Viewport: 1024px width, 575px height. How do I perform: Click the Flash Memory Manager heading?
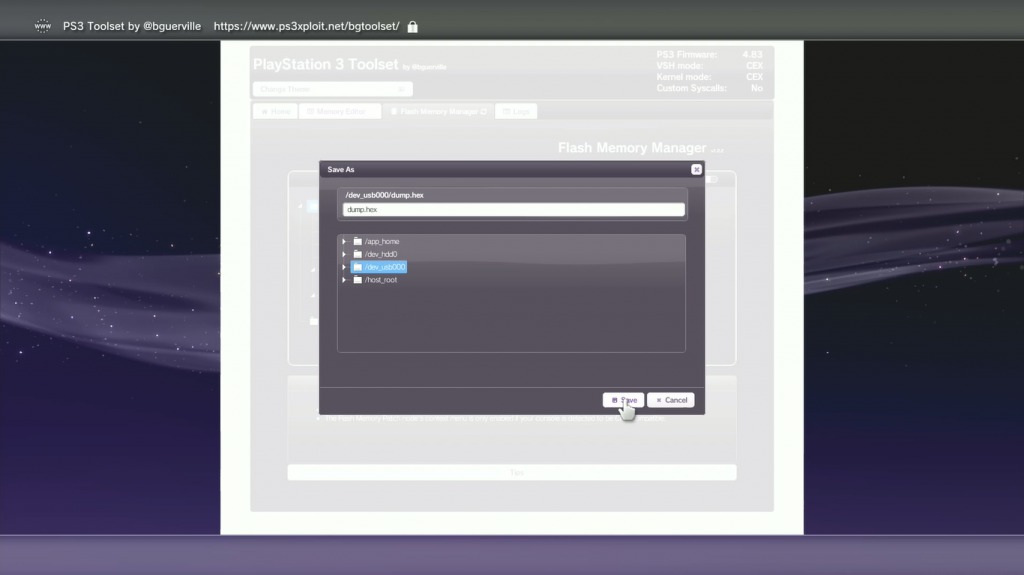point(632,148)
